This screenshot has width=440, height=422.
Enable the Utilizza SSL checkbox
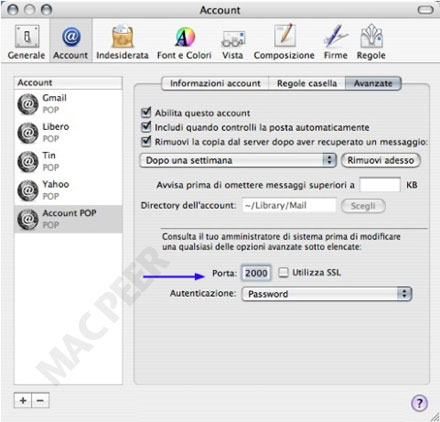coord(283,272)
